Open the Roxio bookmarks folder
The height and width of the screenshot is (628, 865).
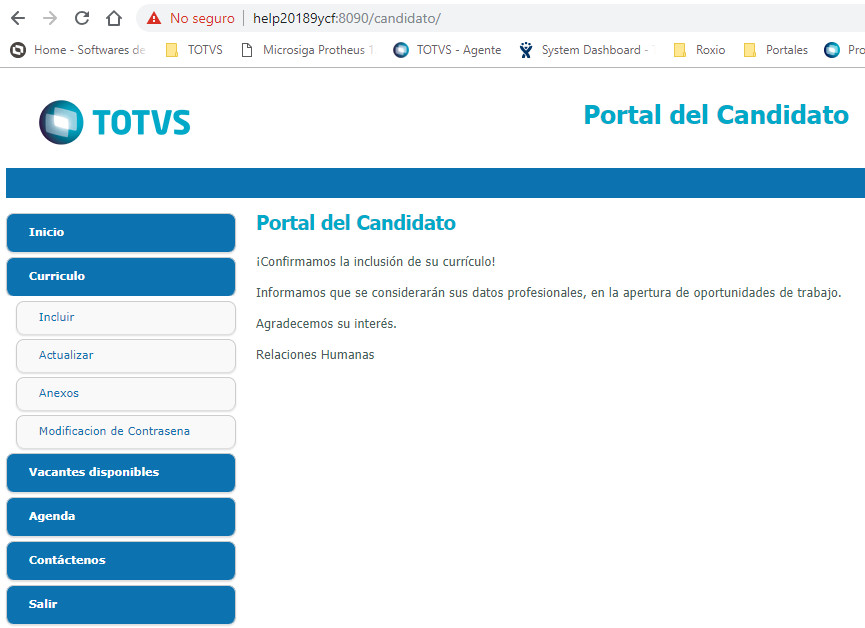click(700, 50)
